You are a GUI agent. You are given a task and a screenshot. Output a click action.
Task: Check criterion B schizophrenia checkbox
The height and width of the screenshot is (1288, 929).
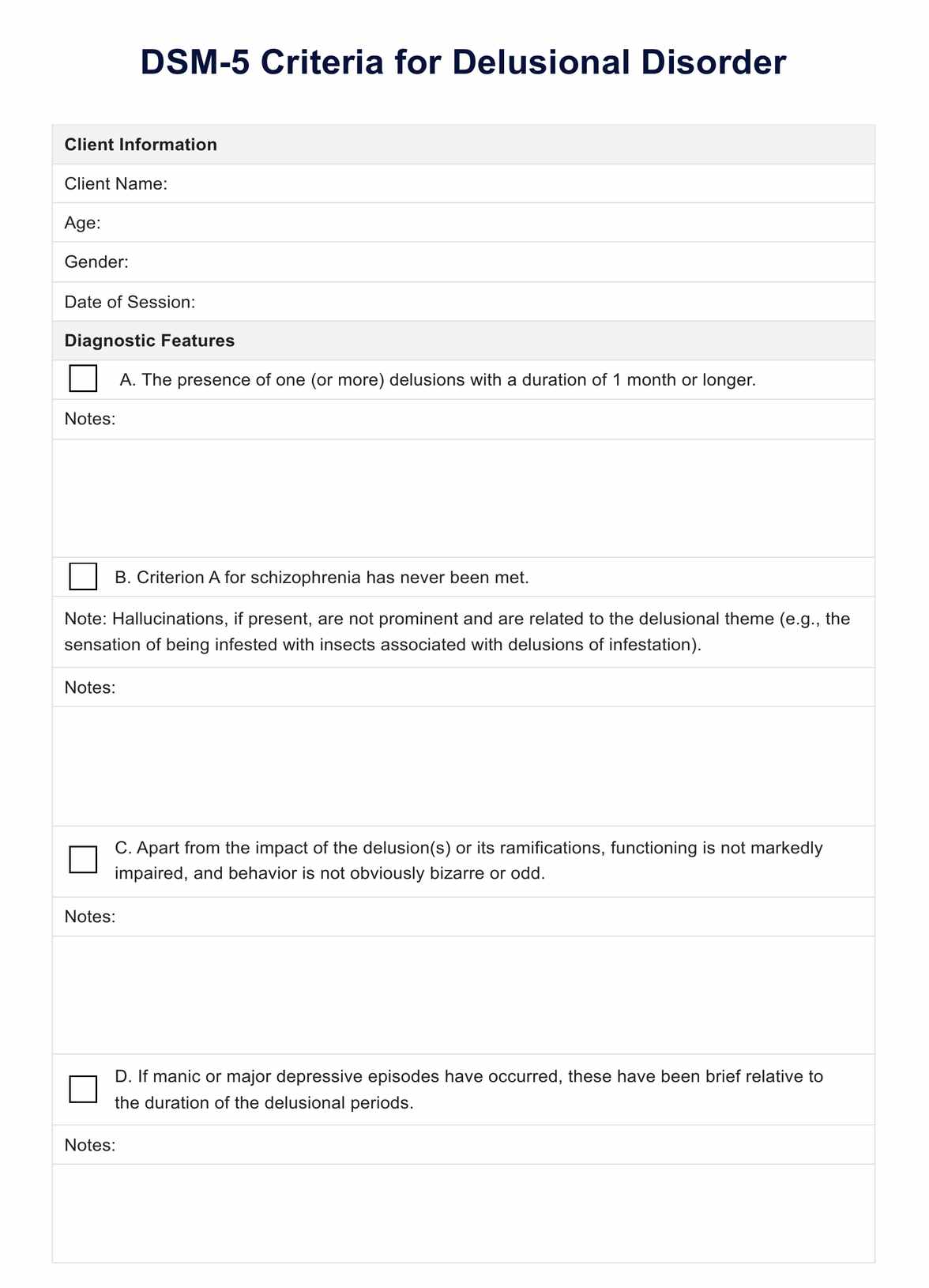coord(83,576)
